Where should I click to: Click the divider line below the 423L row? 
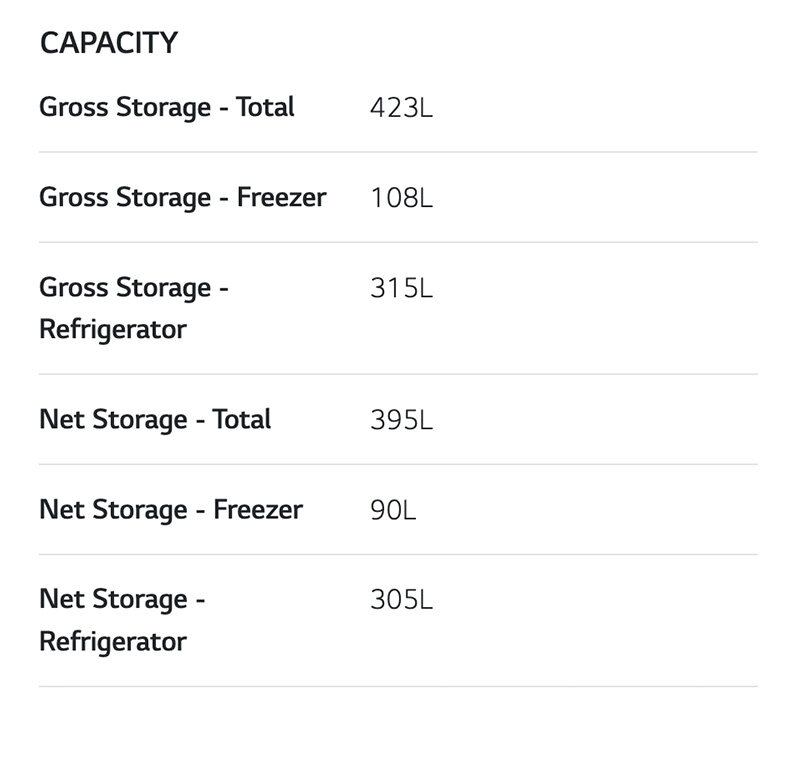click(398, 152)
